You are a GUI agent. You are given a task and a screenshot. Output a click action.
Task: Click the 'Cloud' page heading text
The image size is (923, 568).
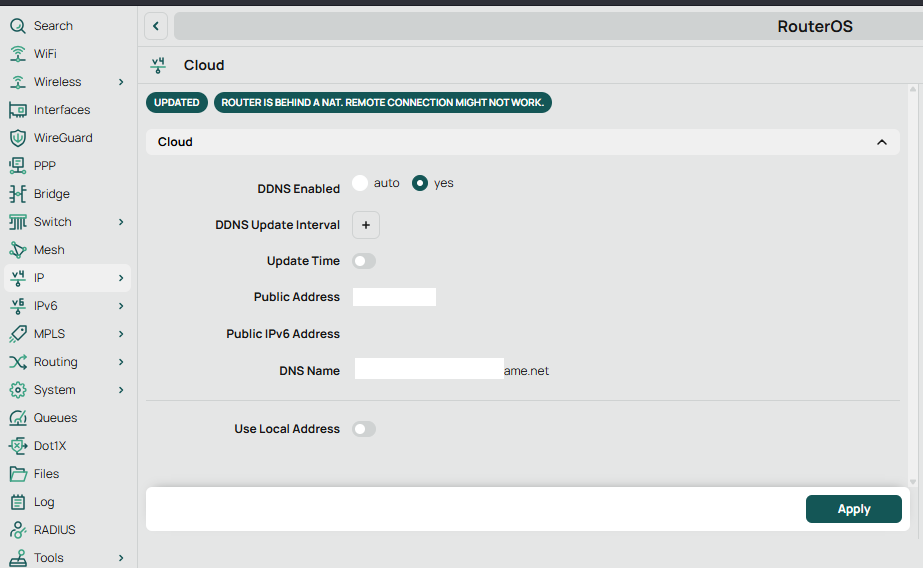pyautogui.click(x=204, y=65)
